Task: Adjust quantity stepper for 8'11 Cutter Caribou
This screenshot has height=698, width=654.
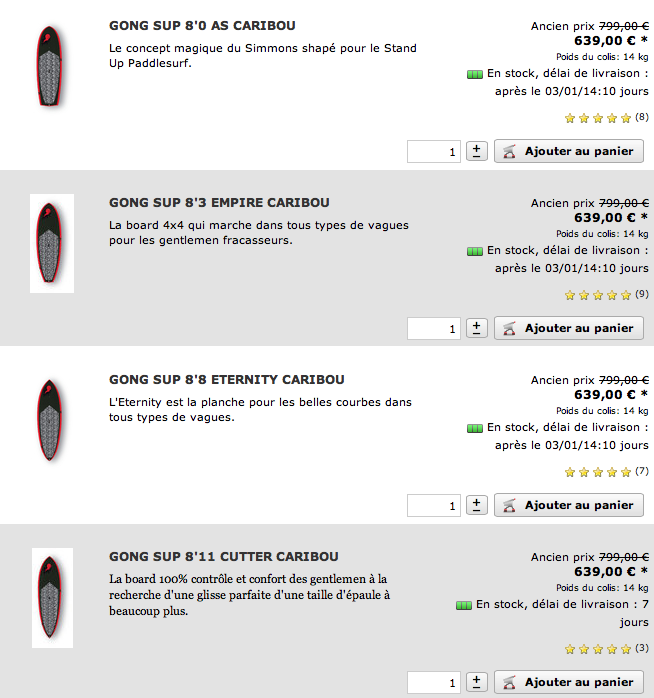Action: [x=476, y=682]
